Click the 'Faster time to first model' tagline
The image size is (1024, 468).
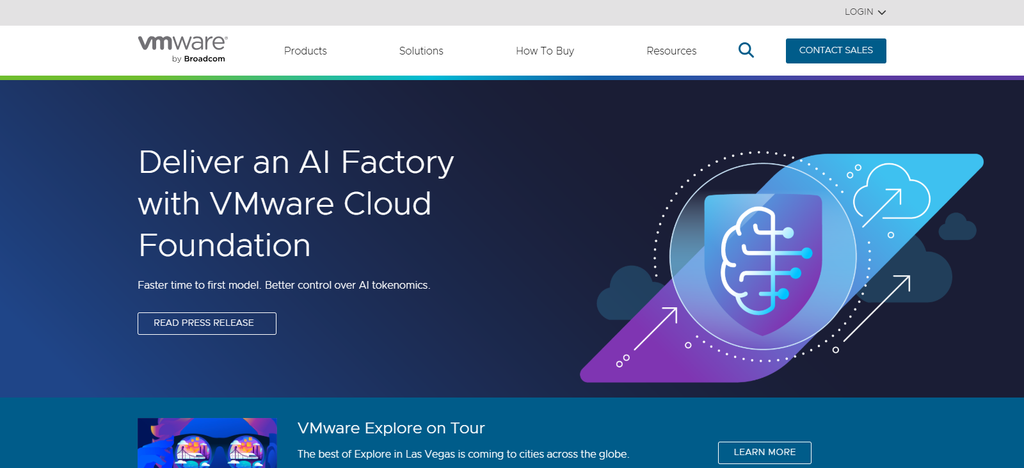(x=284, y=285)
